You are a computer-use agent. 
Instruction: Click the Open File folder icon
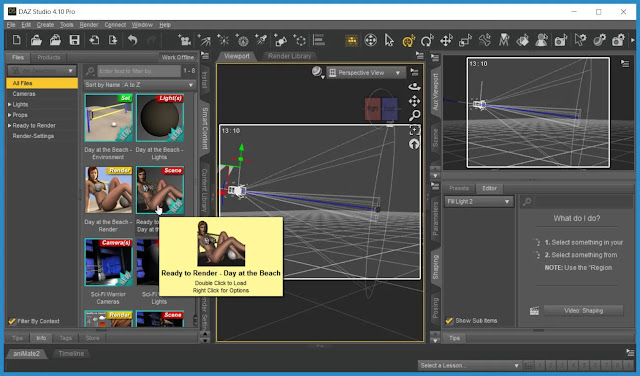click(36, 40)
